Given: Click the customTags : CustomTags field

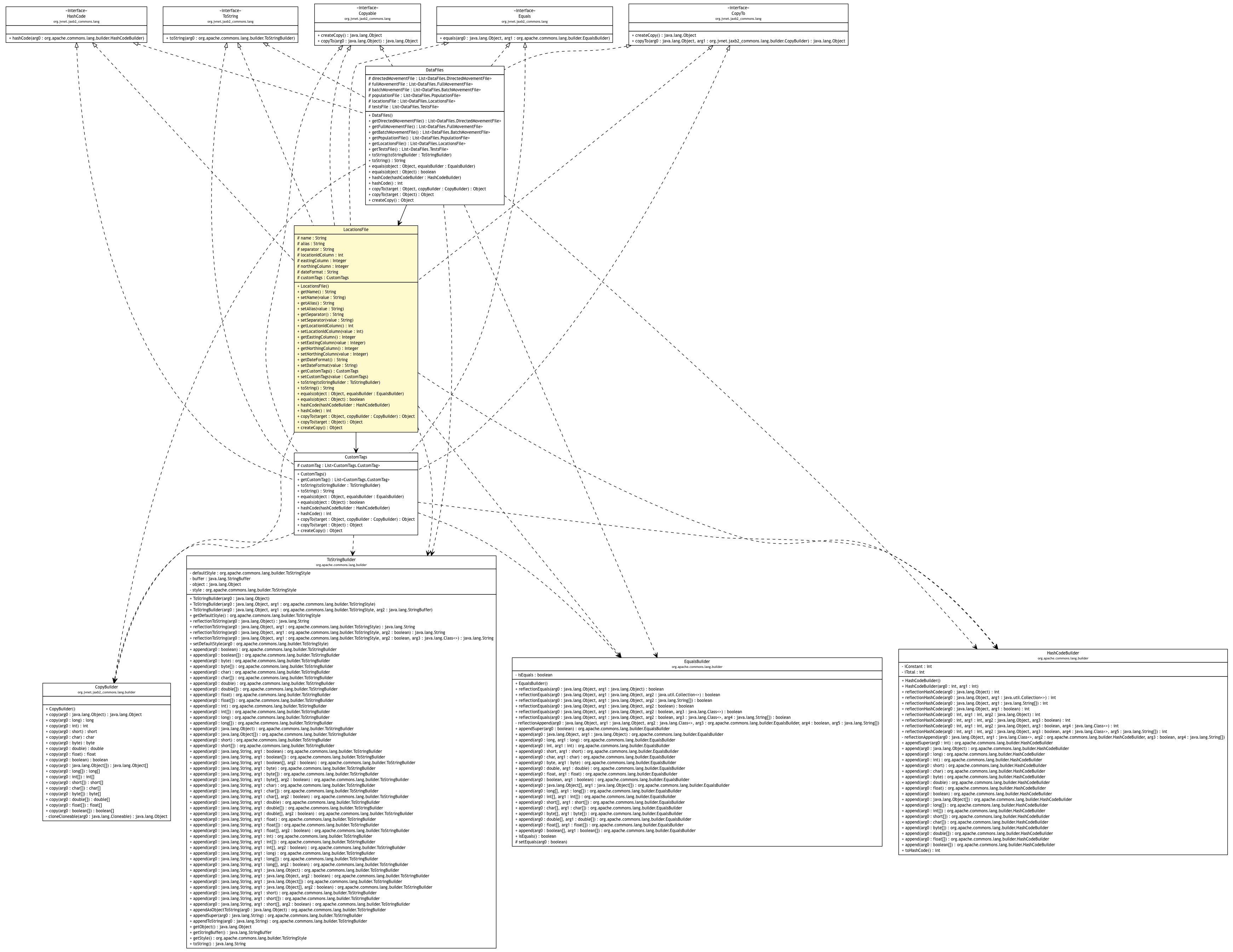Looking at the screenshot, I should pyautogui.click(x=323, y=278).
